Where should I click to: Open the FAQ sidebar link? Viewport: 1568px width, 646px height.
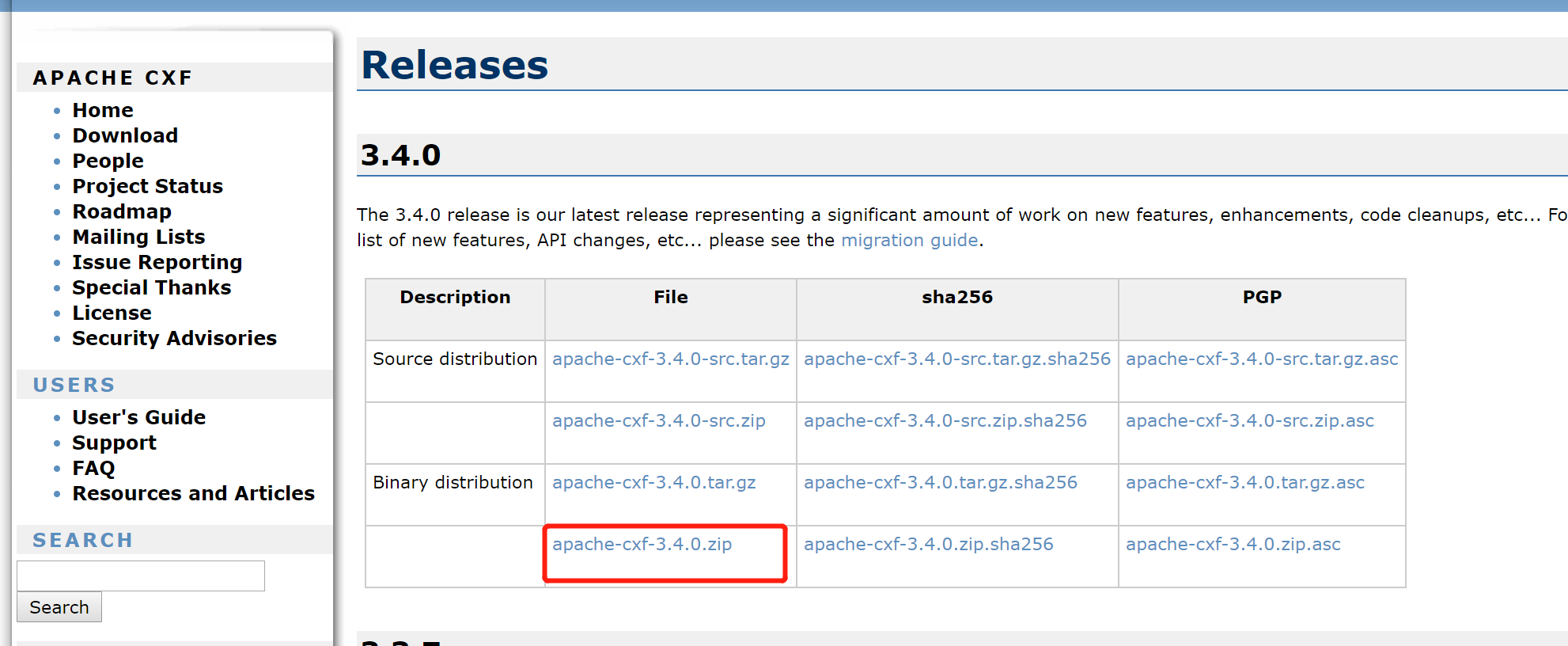tap(93, 468)
